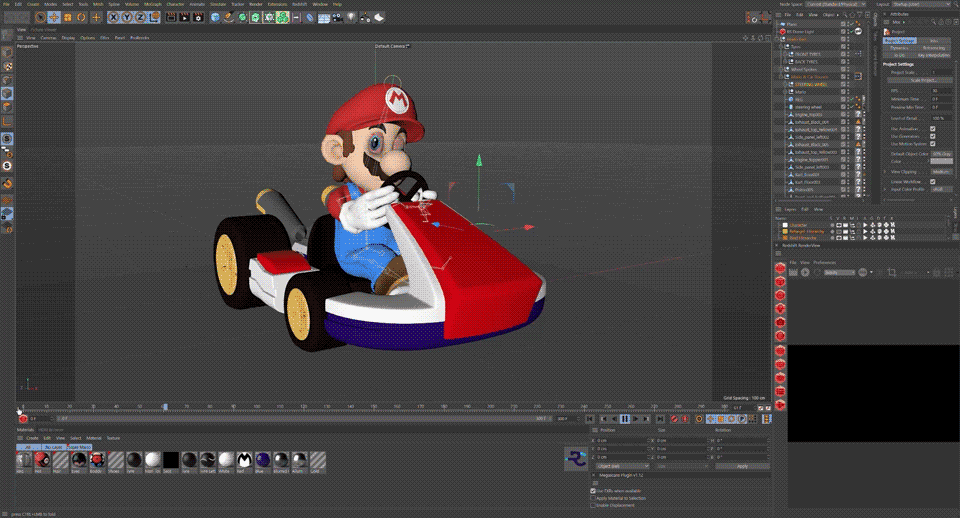Screen dimensions: 960x518
Task: Click the autokeying red circle icon
Action: [684, 419]
